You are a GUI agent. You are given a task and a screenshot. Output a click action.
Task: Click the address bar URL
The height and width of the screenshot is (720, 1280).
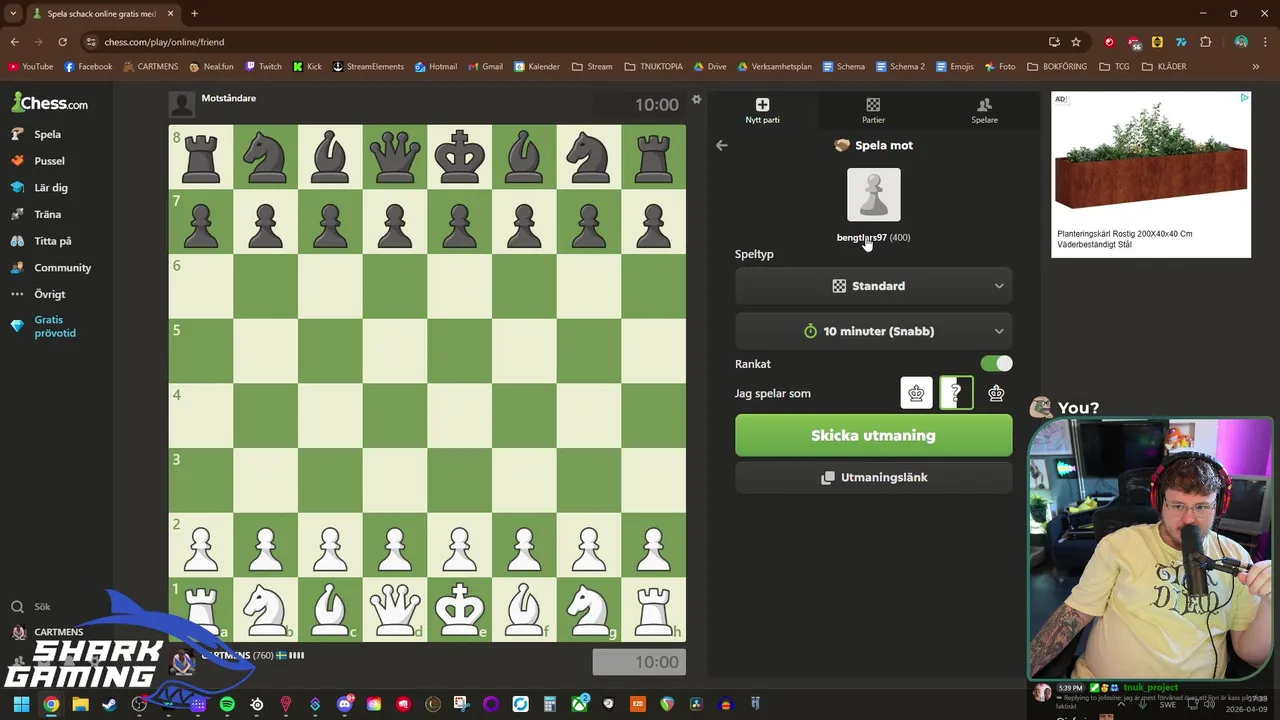(x=164, y=42)
